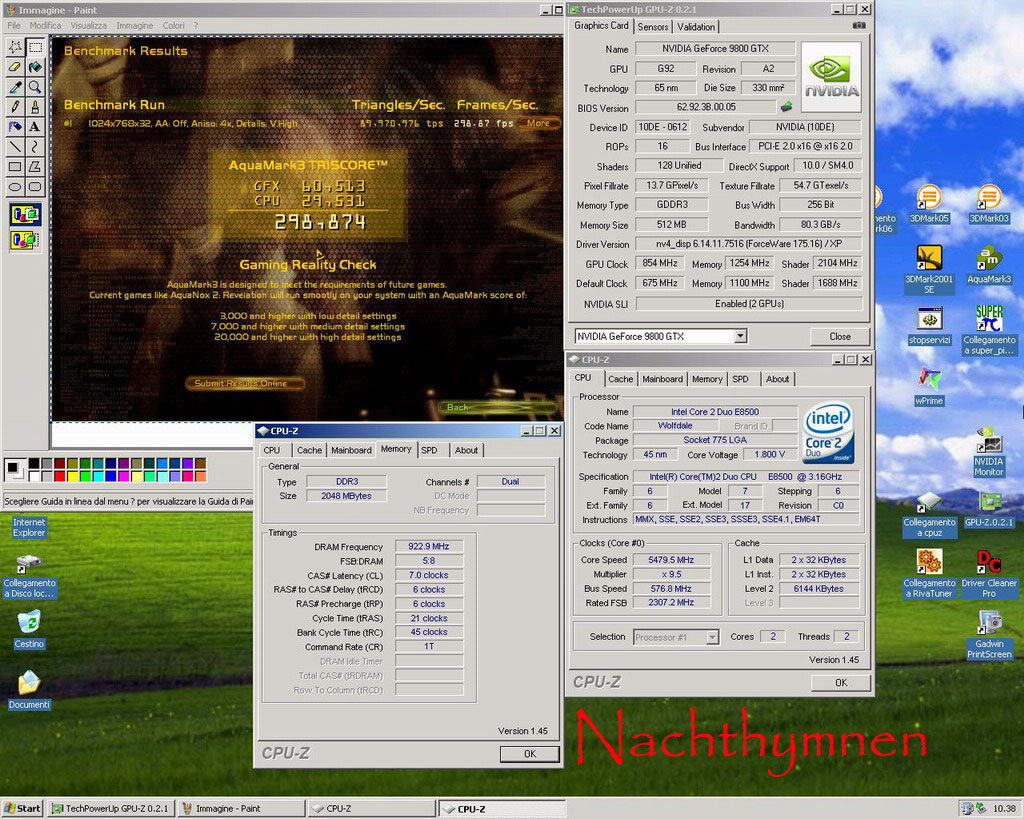Click the Start button on the taskbar
1024x819 pixels.
[x=22, y=809]
